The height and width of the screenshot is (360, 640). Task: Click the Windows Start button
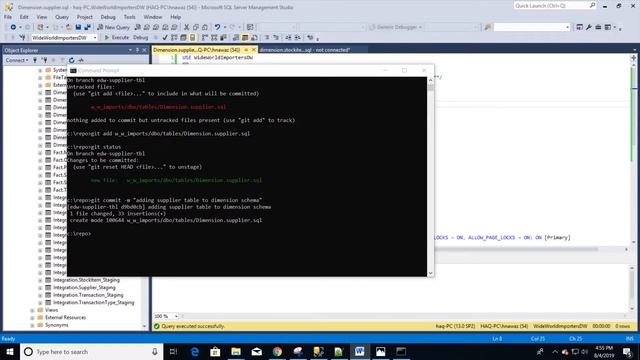pos(10,351)
